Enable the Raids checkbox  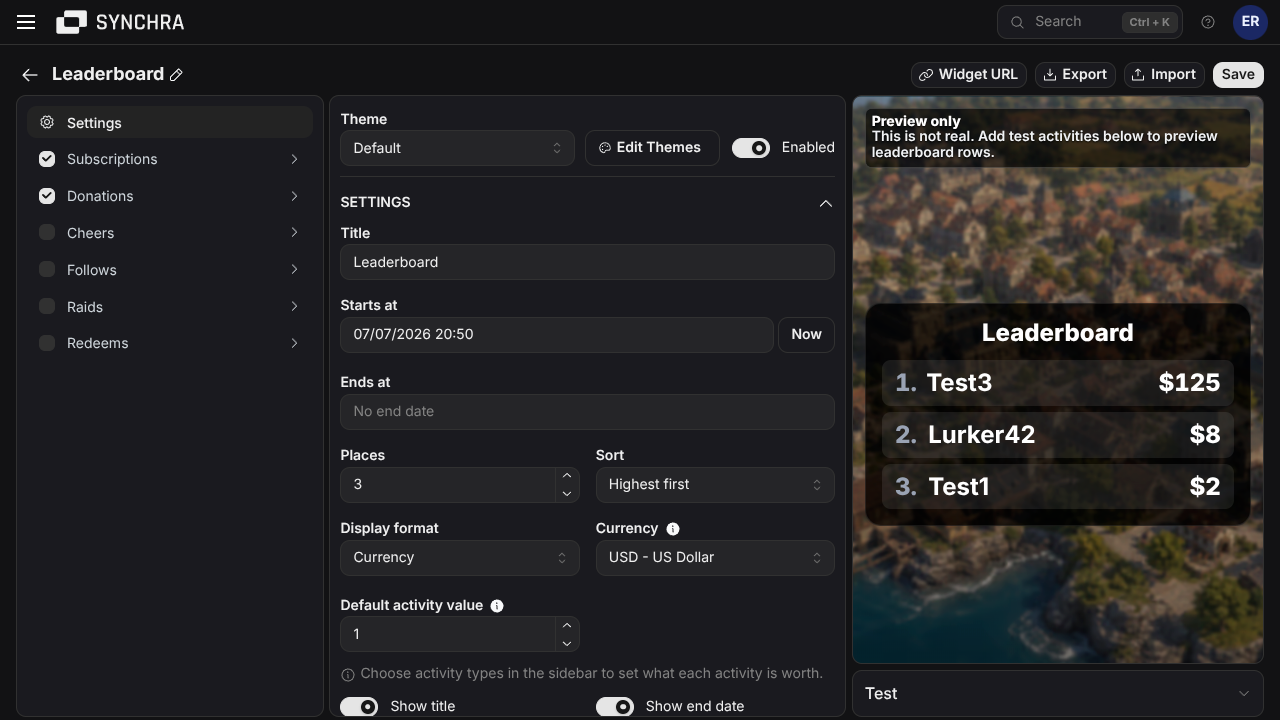pos(47,307)
